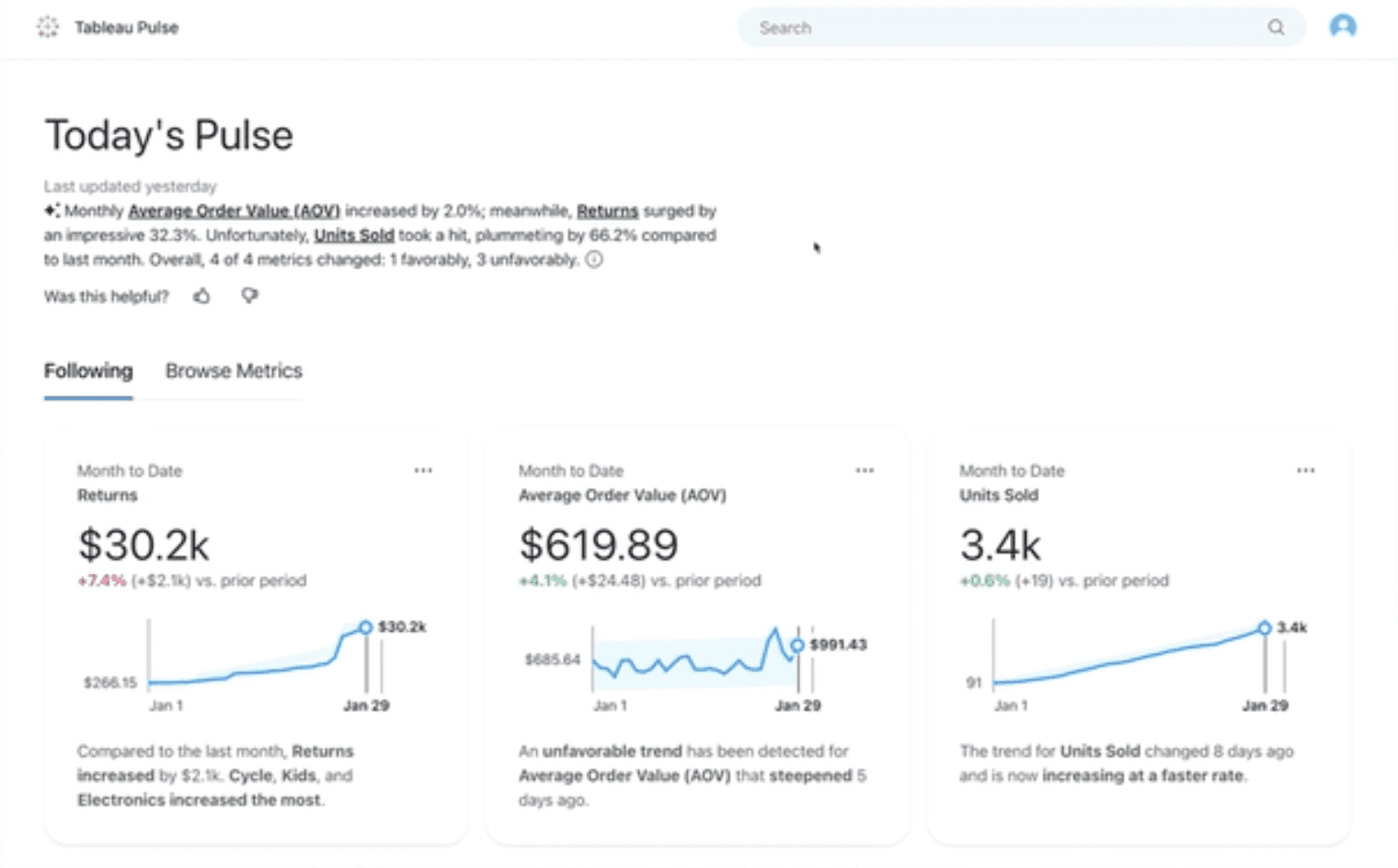Open the info icon beside summary text
The image size is (1398, 868).
point(595,259)
